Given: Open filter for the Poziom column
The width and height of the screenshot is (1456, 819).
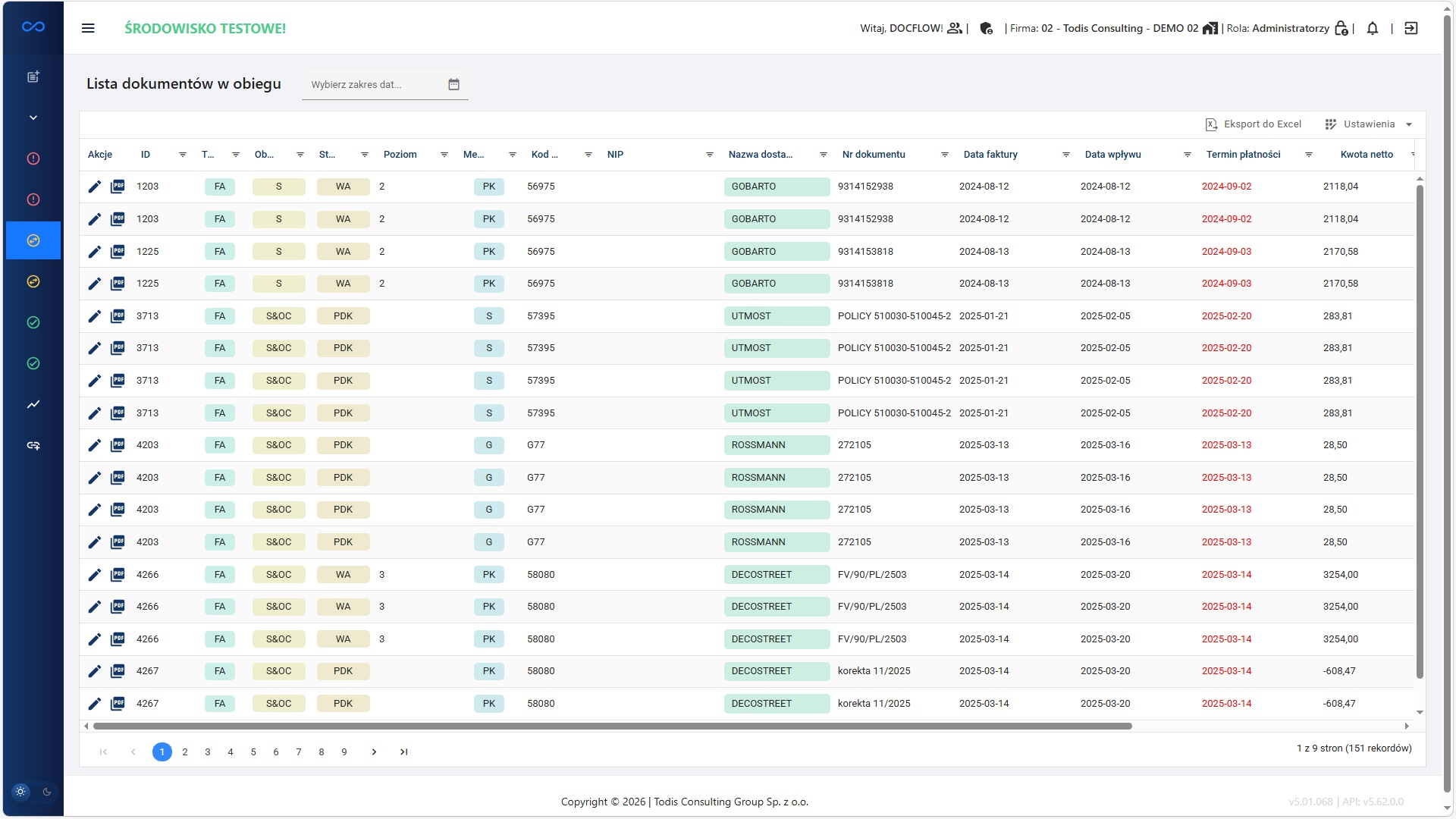Looking at the screenshot, I should tap(444, 155).
